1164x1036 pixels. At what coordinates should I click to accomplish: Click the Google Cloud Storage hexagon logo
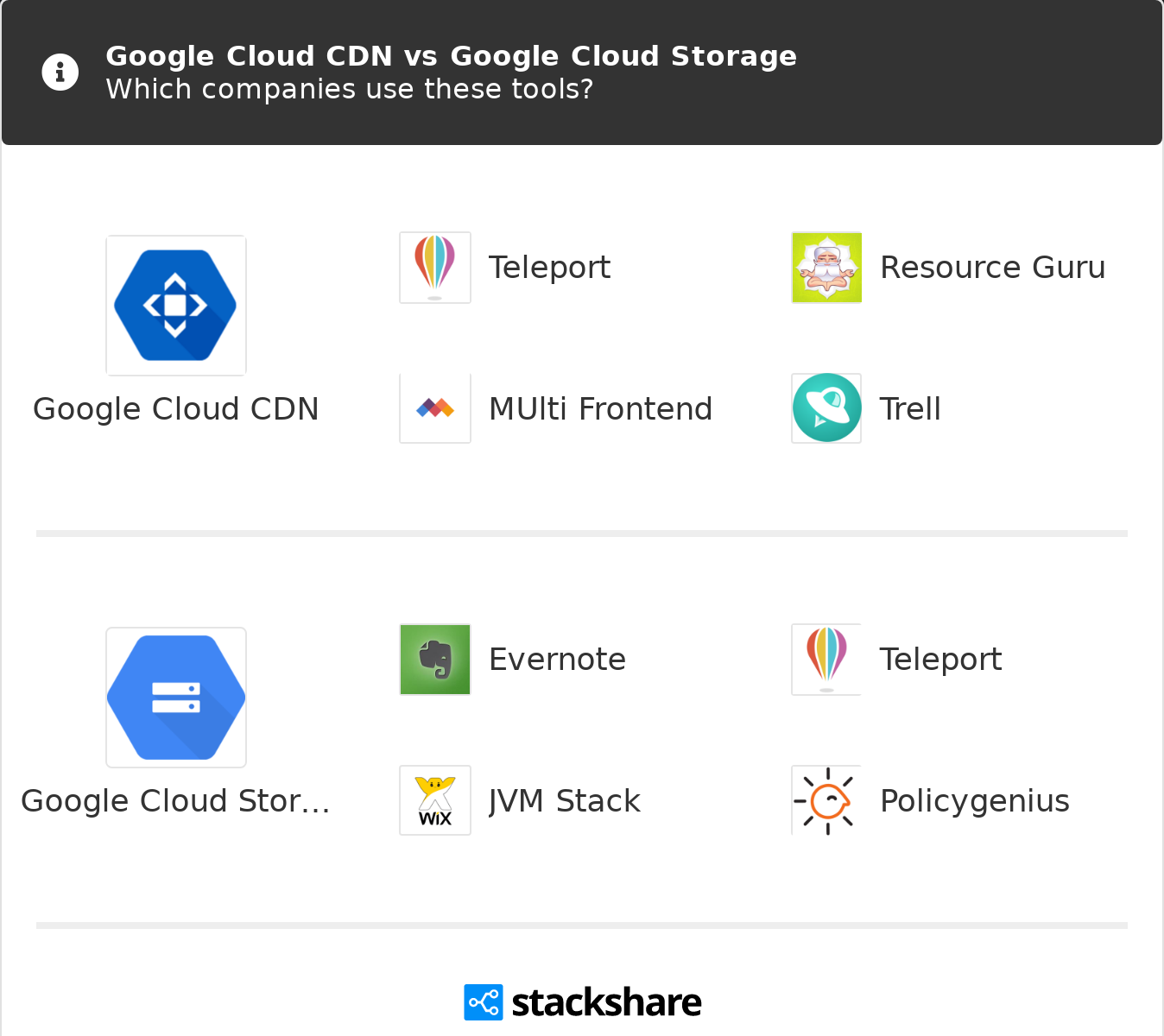tap(176, 698)
